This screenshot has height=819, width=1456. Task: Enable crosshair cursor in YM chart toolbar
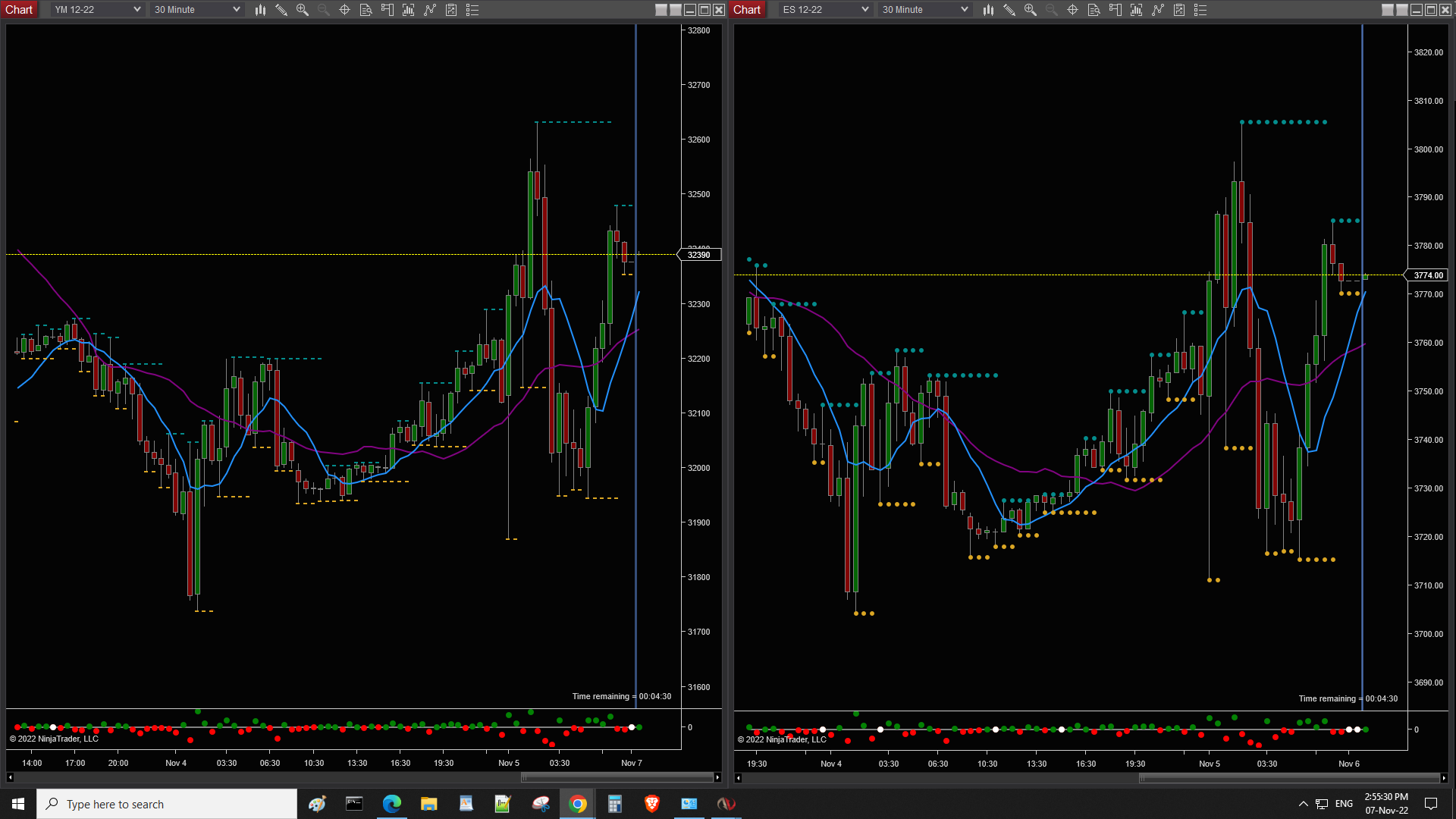tap(344, 10)
